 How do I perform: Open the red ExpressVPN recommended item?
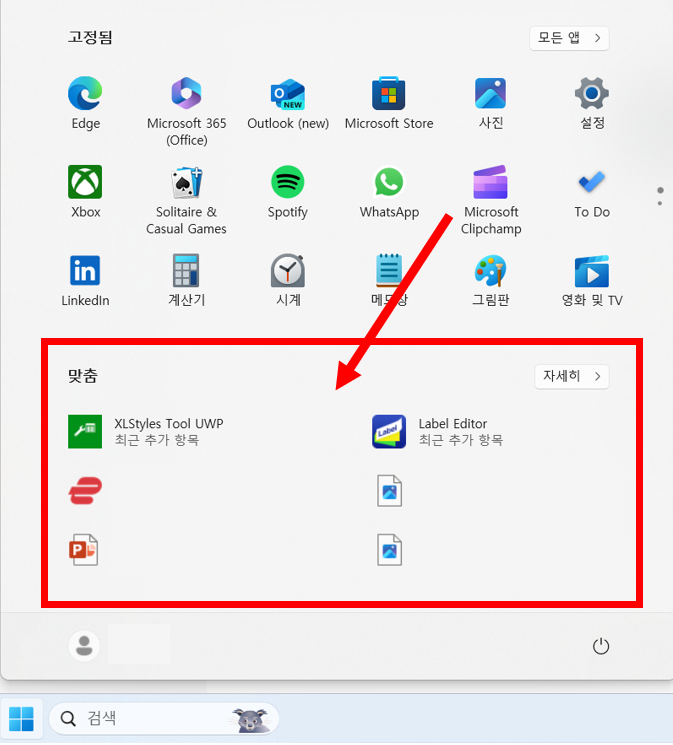tap(85, 491)
